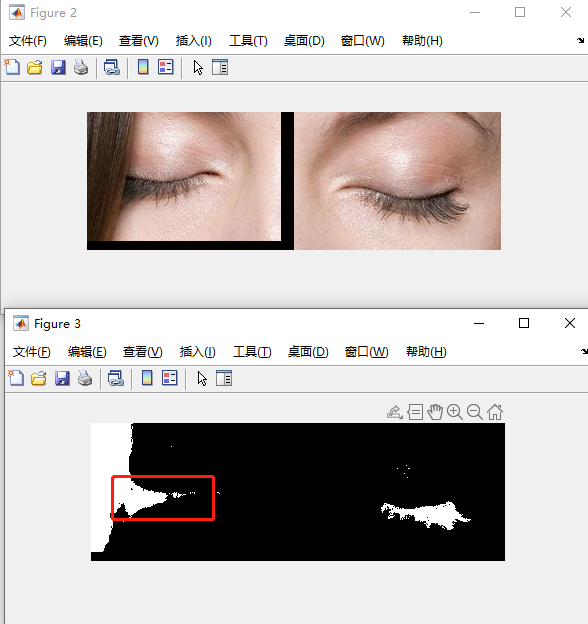Open 桌面(D) menu in Figure 2
This screenshot has width=588, height=624.
click(304, 41)
